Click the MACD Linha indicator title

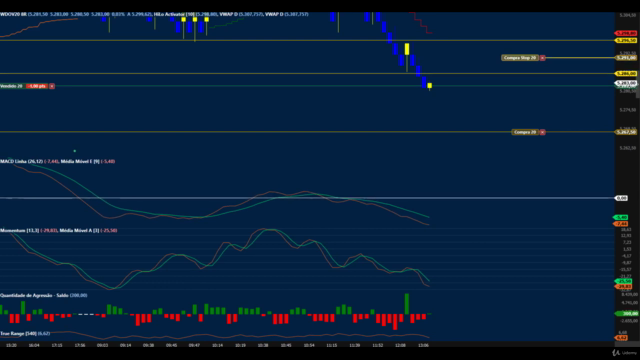(21, 162)
